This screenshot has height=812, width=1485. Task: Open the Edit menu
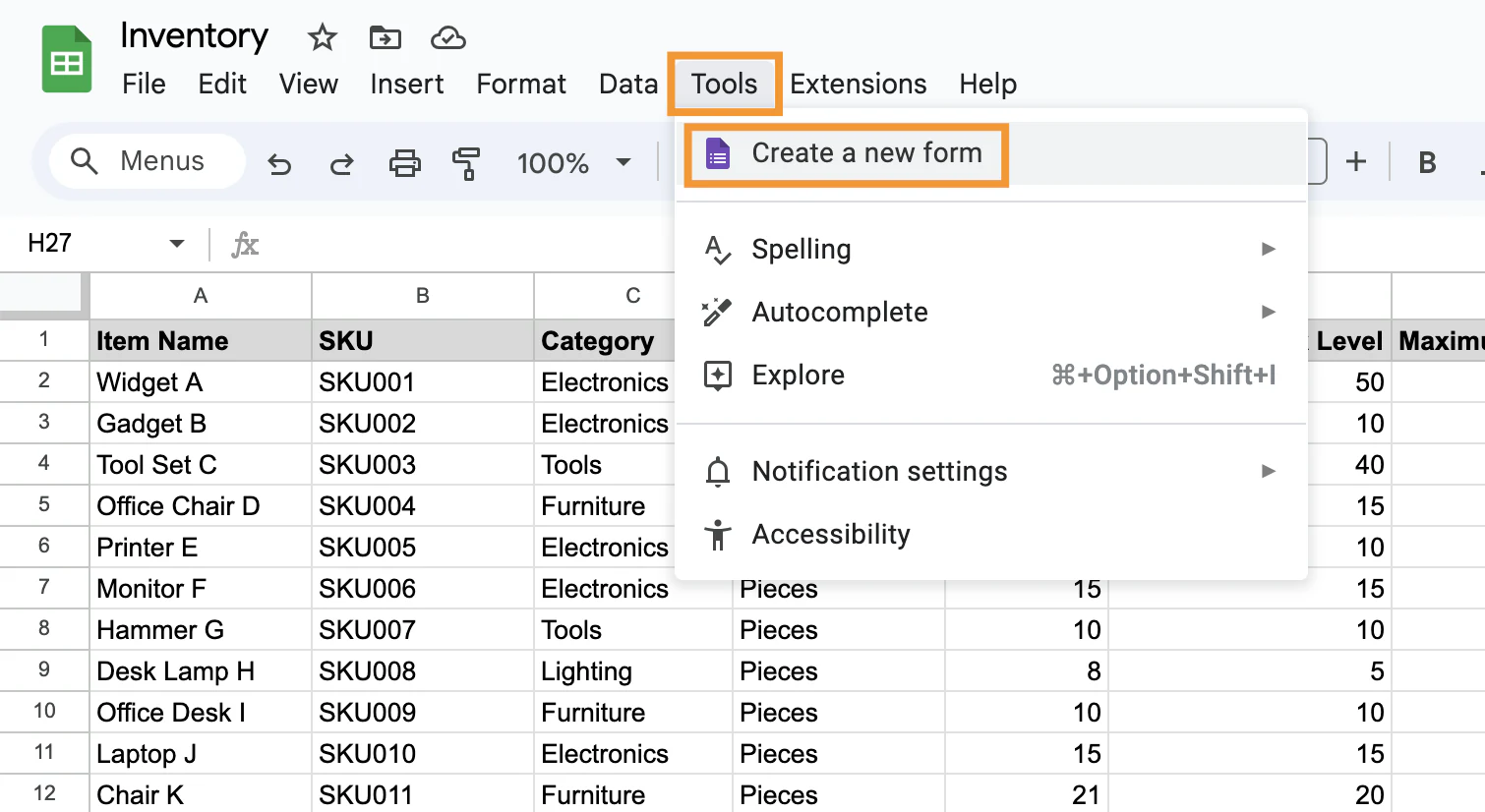click(x=222, y=85)
